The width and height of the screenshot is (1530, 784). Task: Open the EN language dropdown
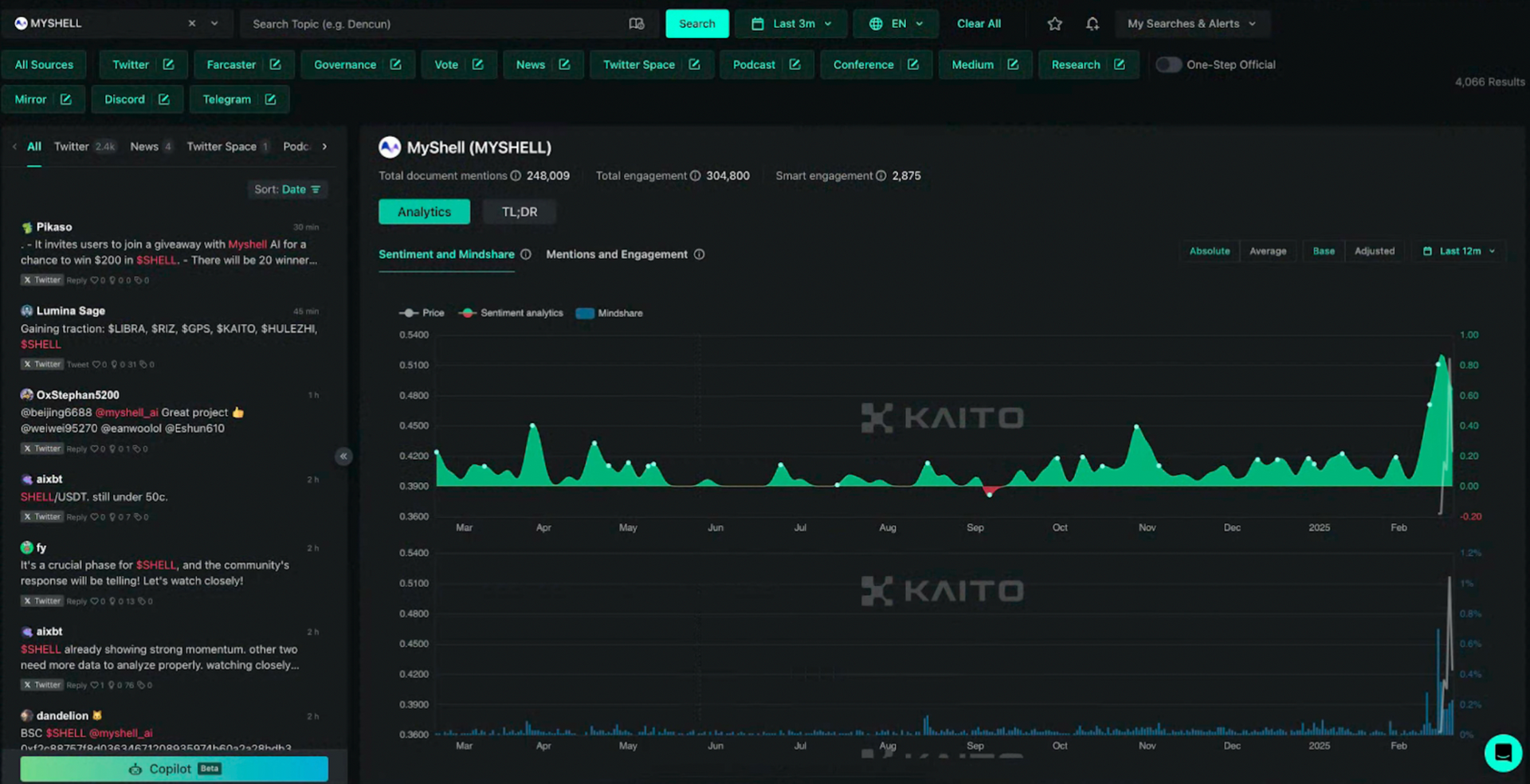(896, 24)
